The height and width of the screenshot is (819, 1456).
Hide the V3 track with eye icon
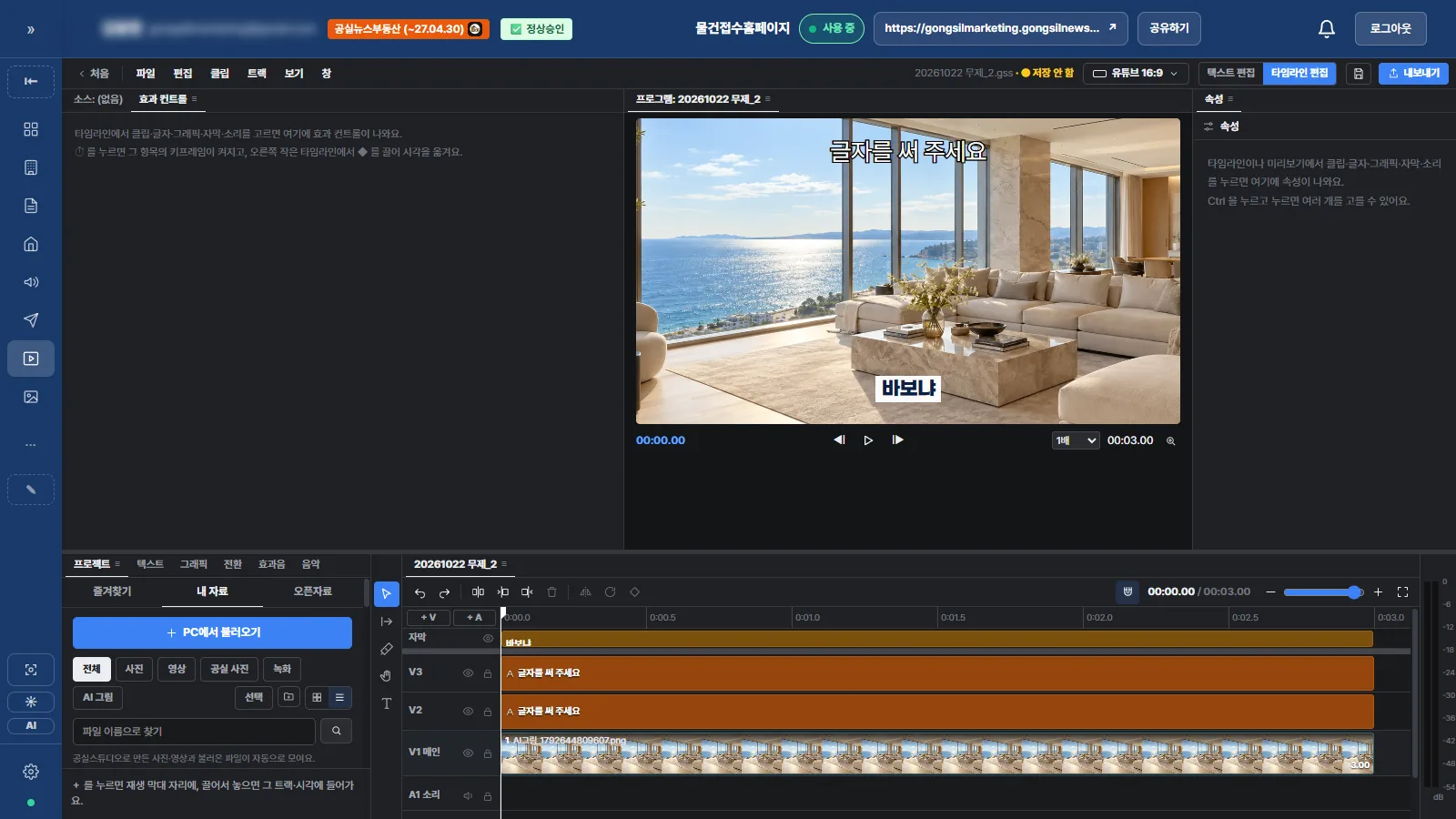[468, 673]
